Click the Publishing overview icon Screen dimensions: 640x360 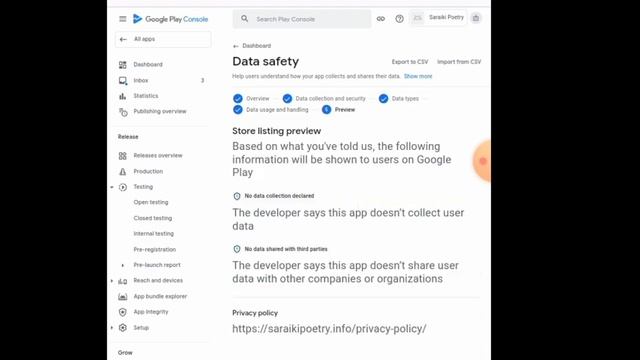[x=123, y=111]
